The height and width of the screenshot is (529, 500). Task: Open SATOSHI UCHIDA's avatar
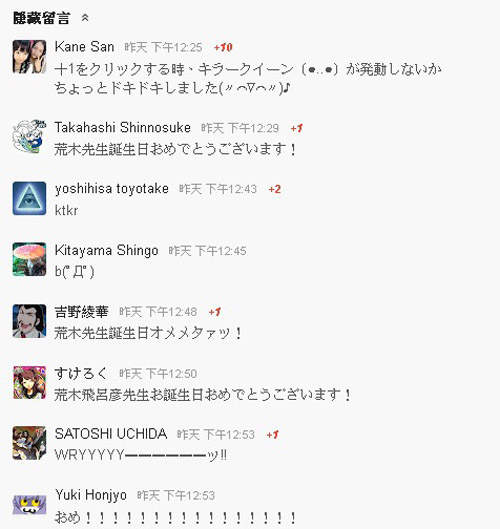[29, 443]
